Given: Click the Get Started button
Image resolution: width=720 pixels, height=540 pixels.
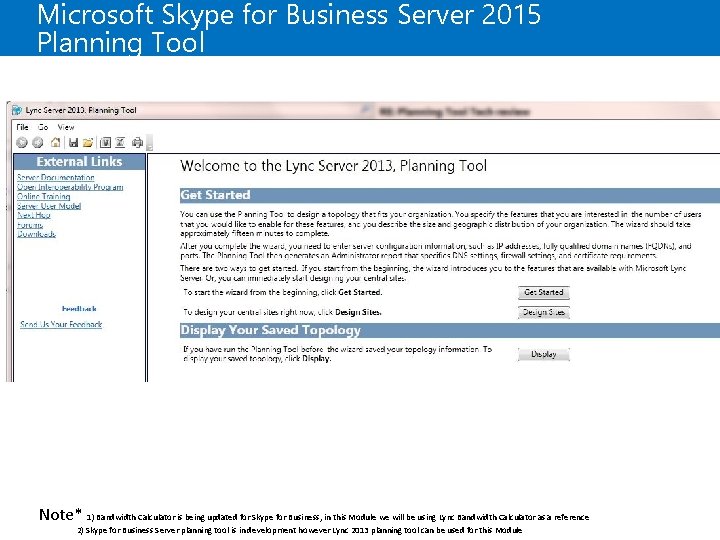Looking at the screenshot, I should (x=544, y=292).
